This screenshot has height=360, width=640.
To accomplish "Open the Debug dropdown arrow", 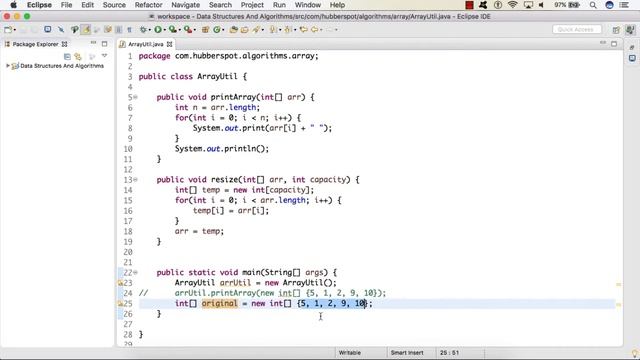I will pyautogui.click(x=149, y=30).
